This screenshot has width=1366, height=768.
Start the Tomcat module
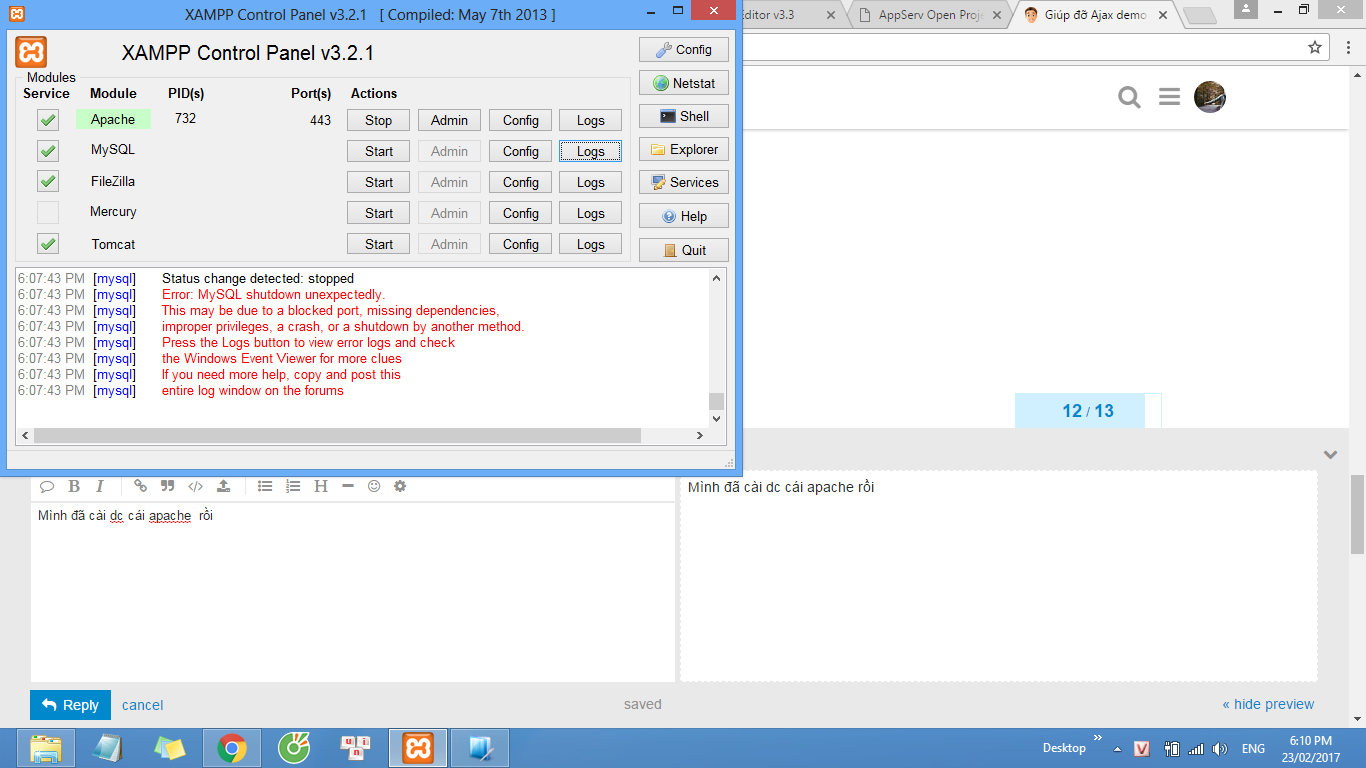(x=379, y=244)
